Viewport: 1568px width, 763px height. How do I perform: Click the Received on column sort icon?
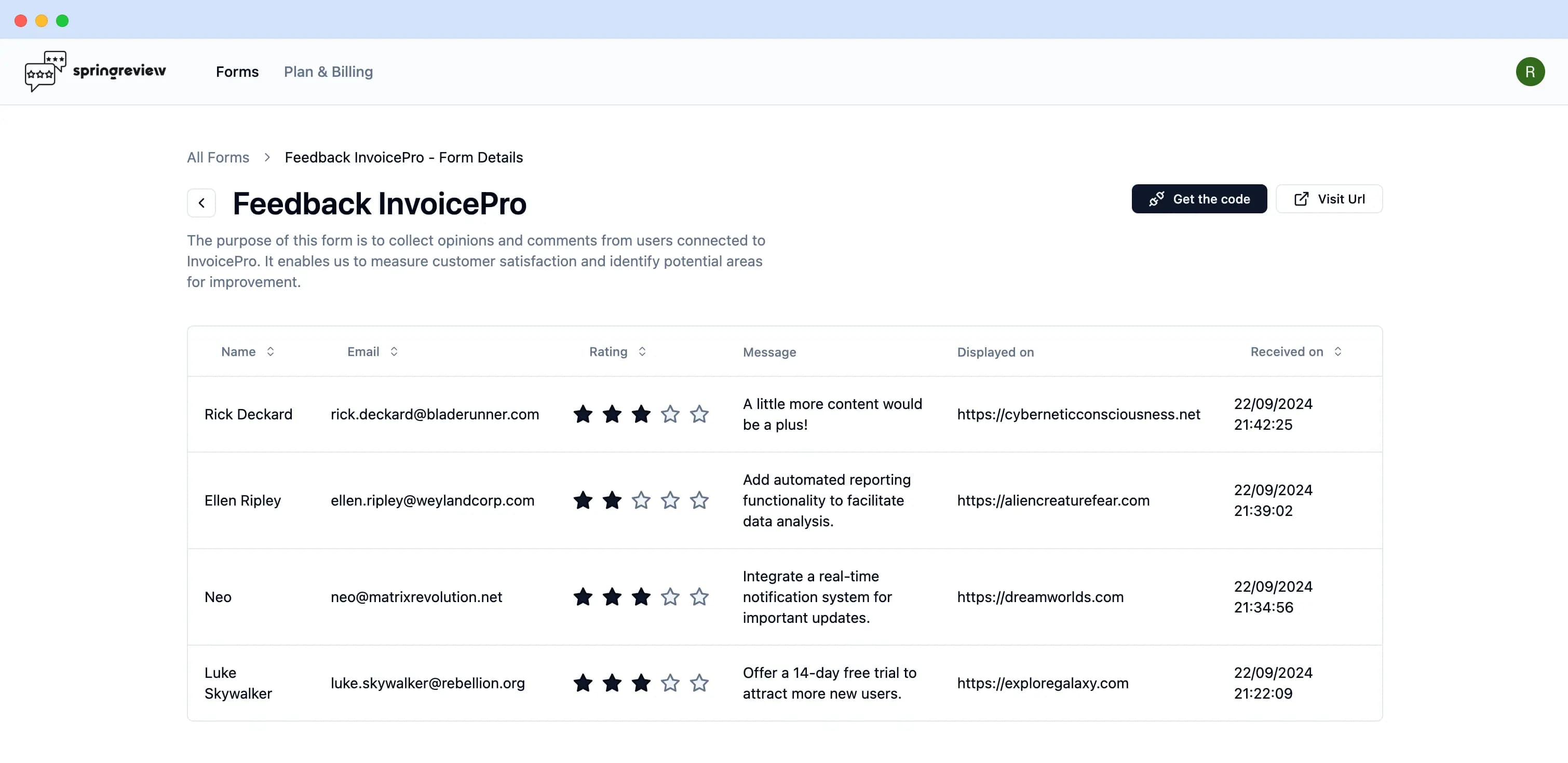point(1339,351)
